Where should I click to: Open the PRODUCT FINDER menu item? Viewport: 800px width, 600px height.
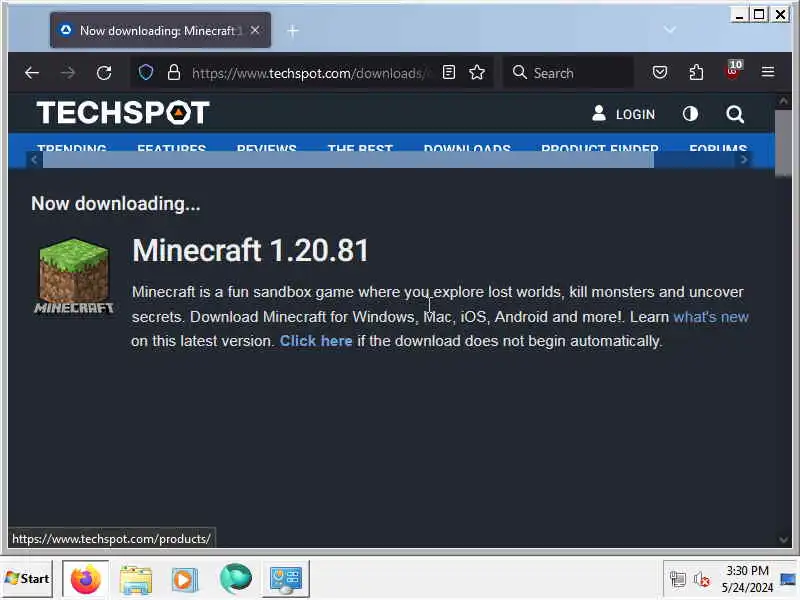[599, 148]
